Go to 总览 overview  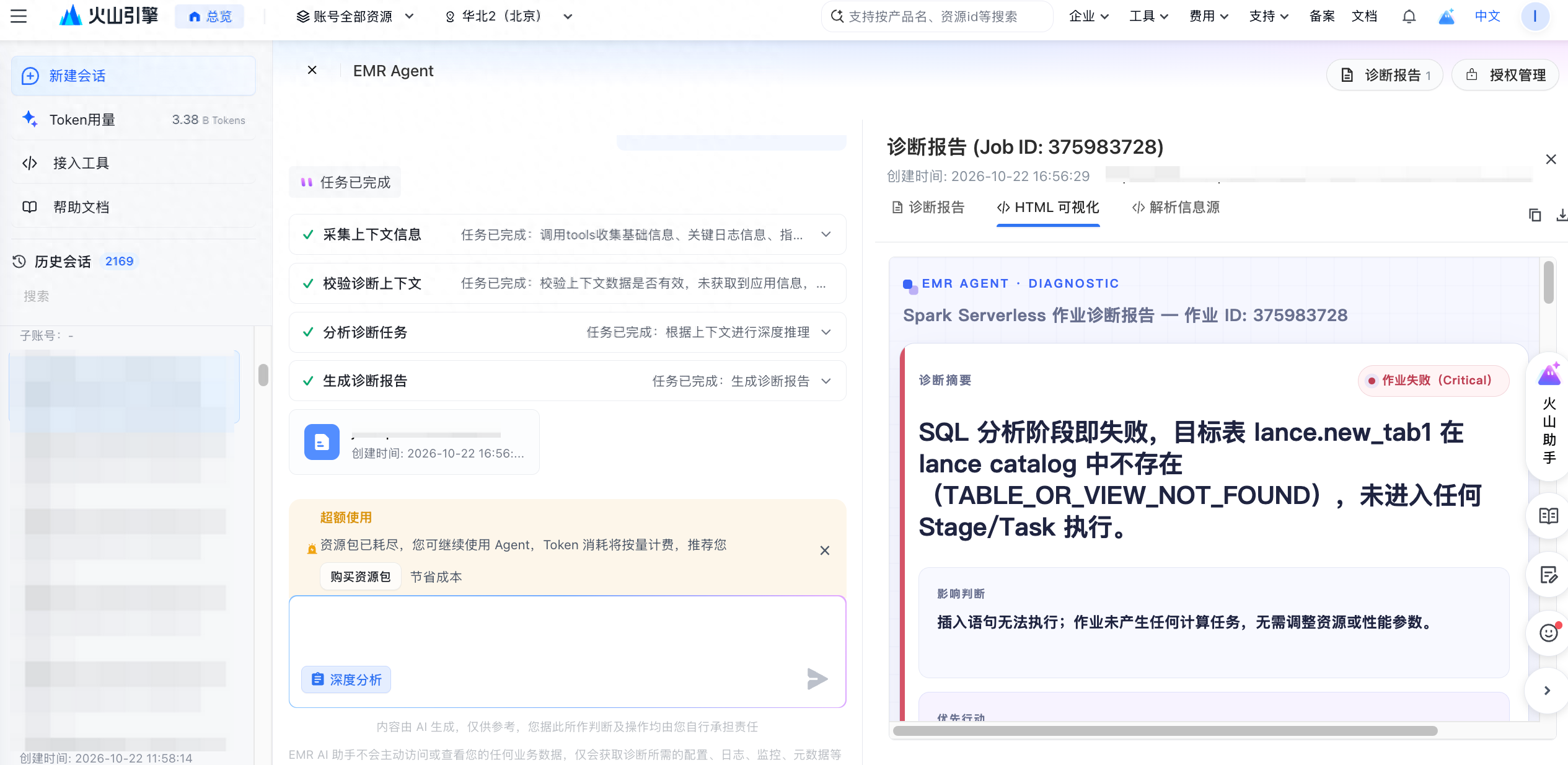pos(209,16)
